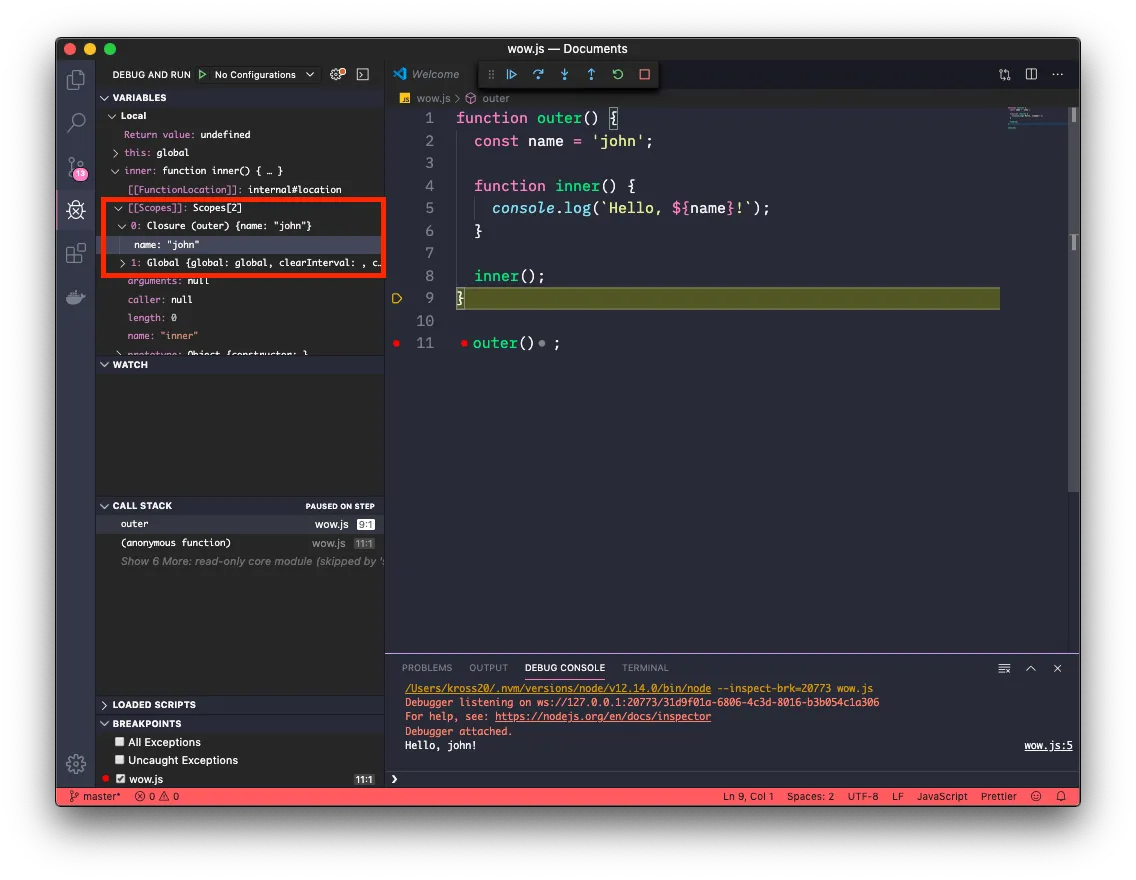Step over in debug toolbar
The height and width of the screenshot is (880, 1136).
pyautogui.click(x=538, y=74)
